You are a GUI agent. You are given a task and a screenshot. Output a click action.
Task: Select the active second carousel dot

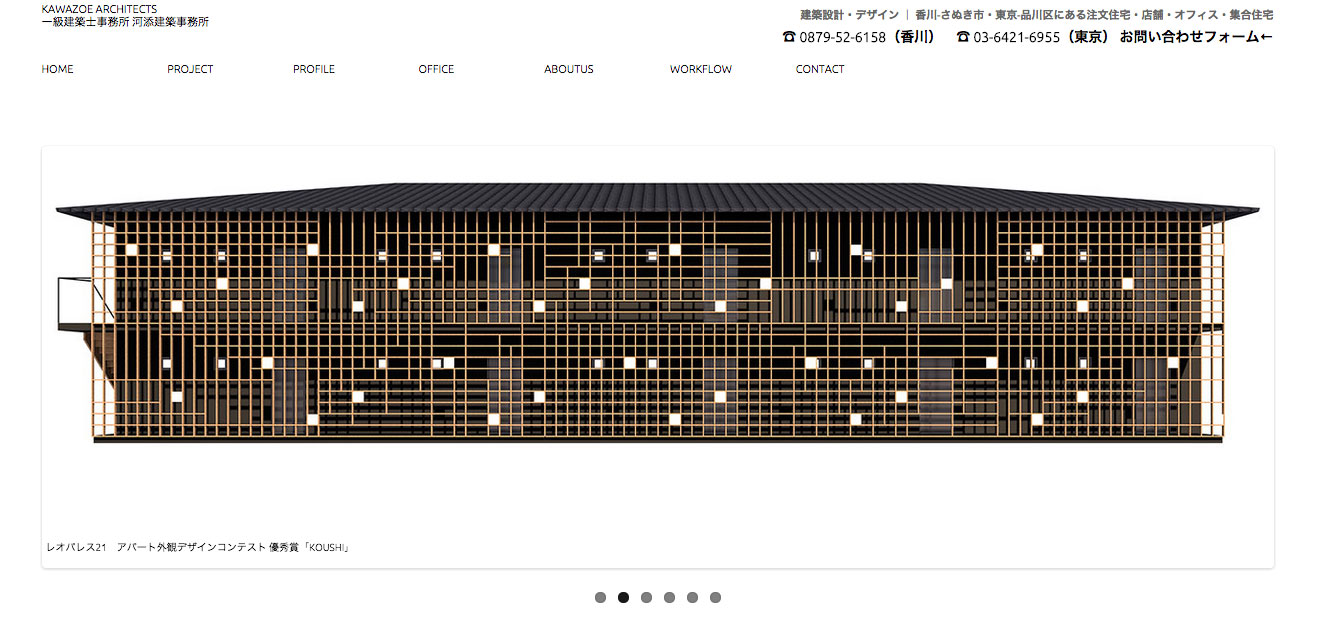(x=623, y=598)
